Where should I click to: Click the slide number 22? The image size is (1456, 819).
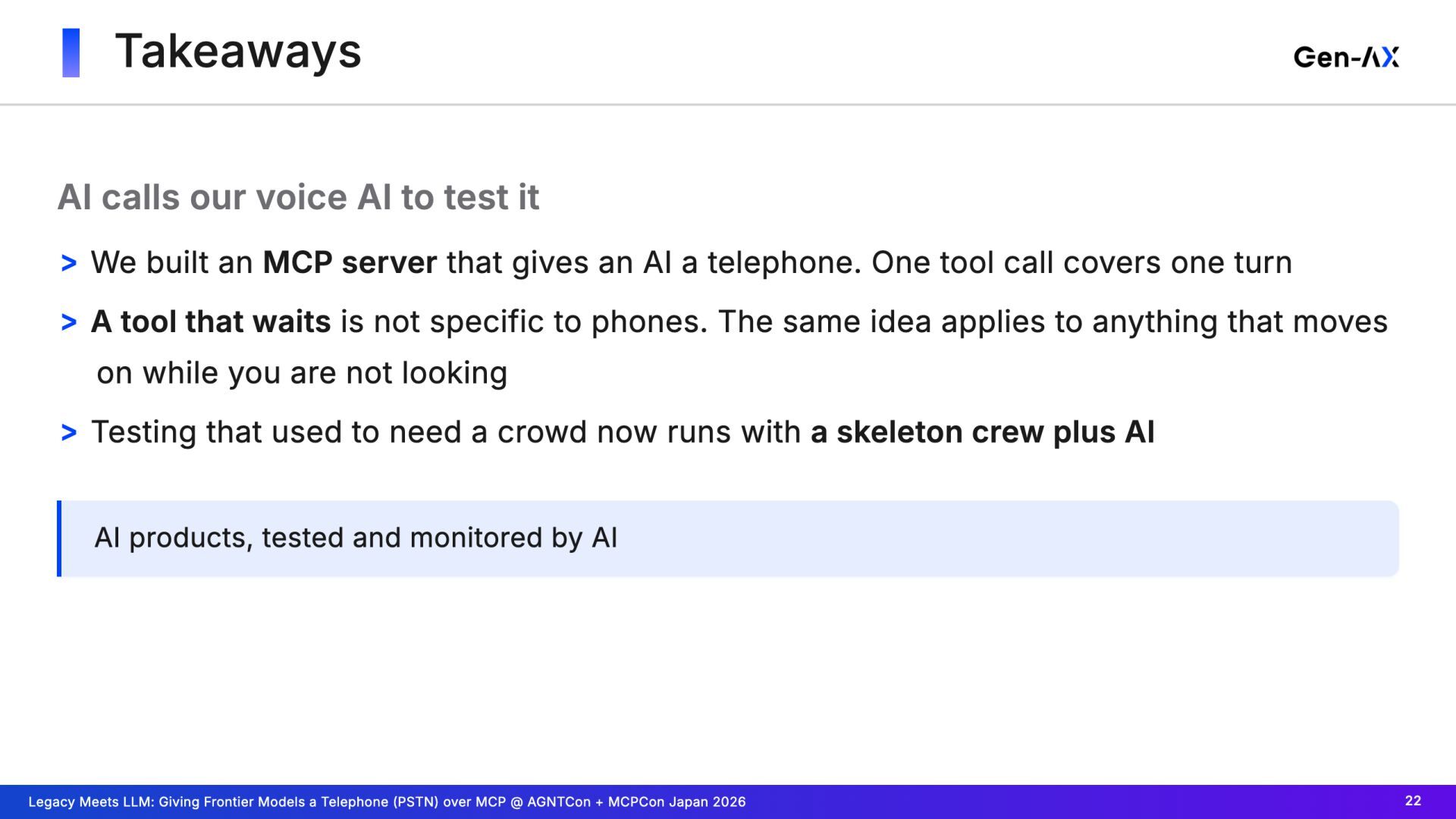1414,801
